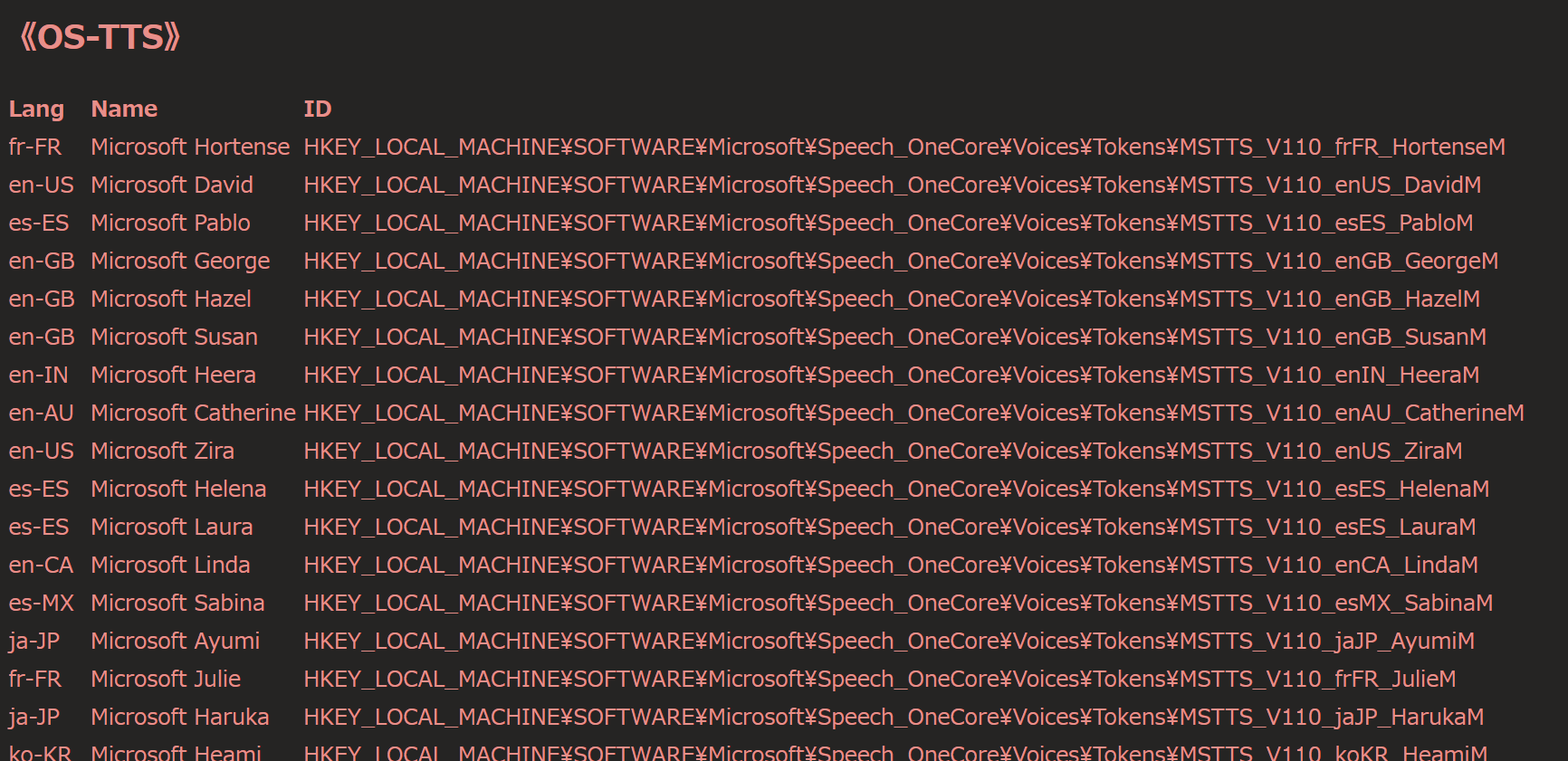
Task: Click the Lang column header
Action: [x=36, y=109]
